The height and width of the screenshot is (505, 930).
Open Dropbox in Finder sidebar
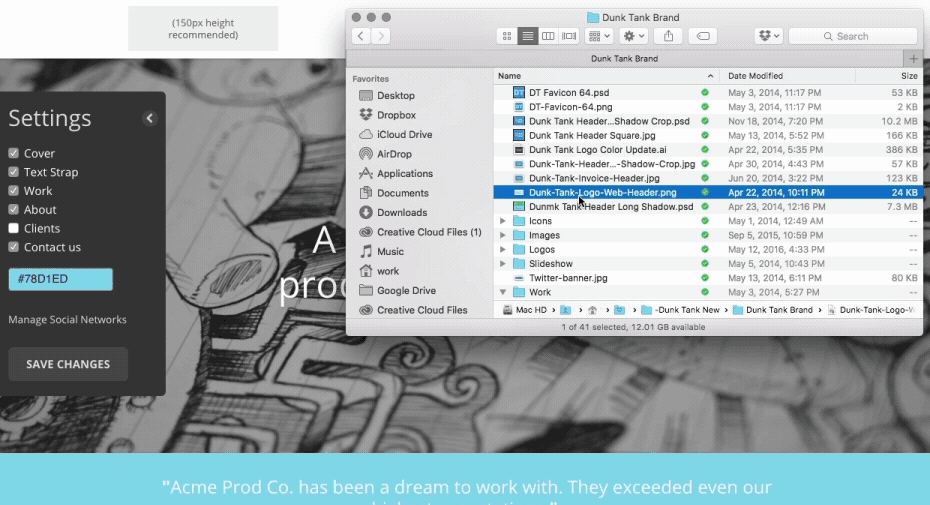[x=396, y=115]
